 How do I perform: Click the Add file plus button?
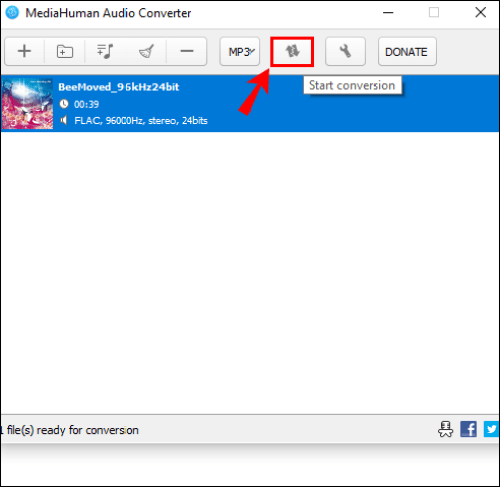click(24, 52)
